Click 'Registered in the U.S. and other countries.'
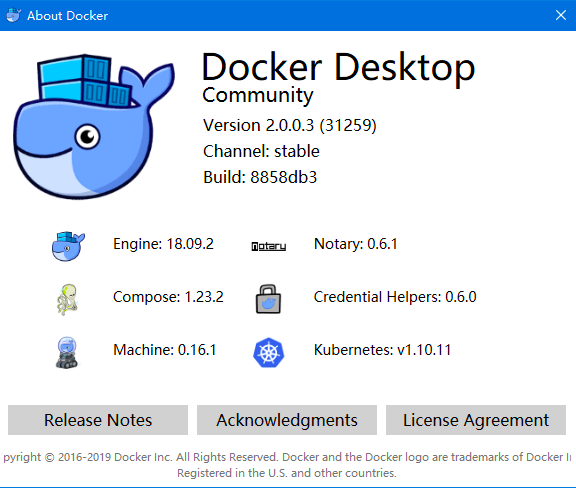576x488 pixels. (287, 473)
